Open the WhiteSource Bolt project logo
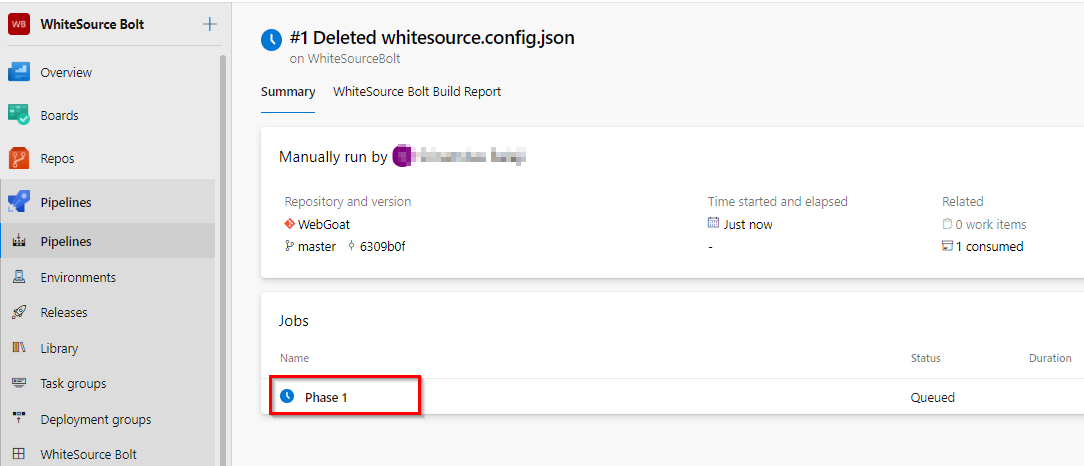The image size is (1084, 466). pyautogui.click(x=19, y=24)
